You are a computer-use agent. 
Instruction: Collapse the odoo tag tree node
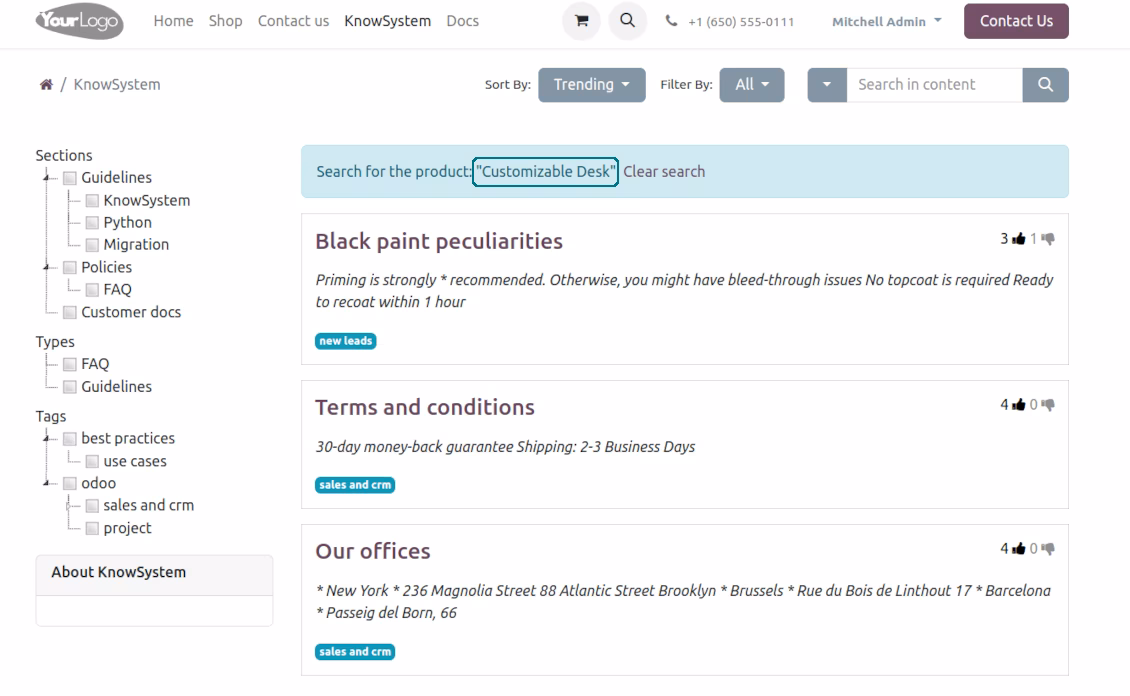coord(46,483)
